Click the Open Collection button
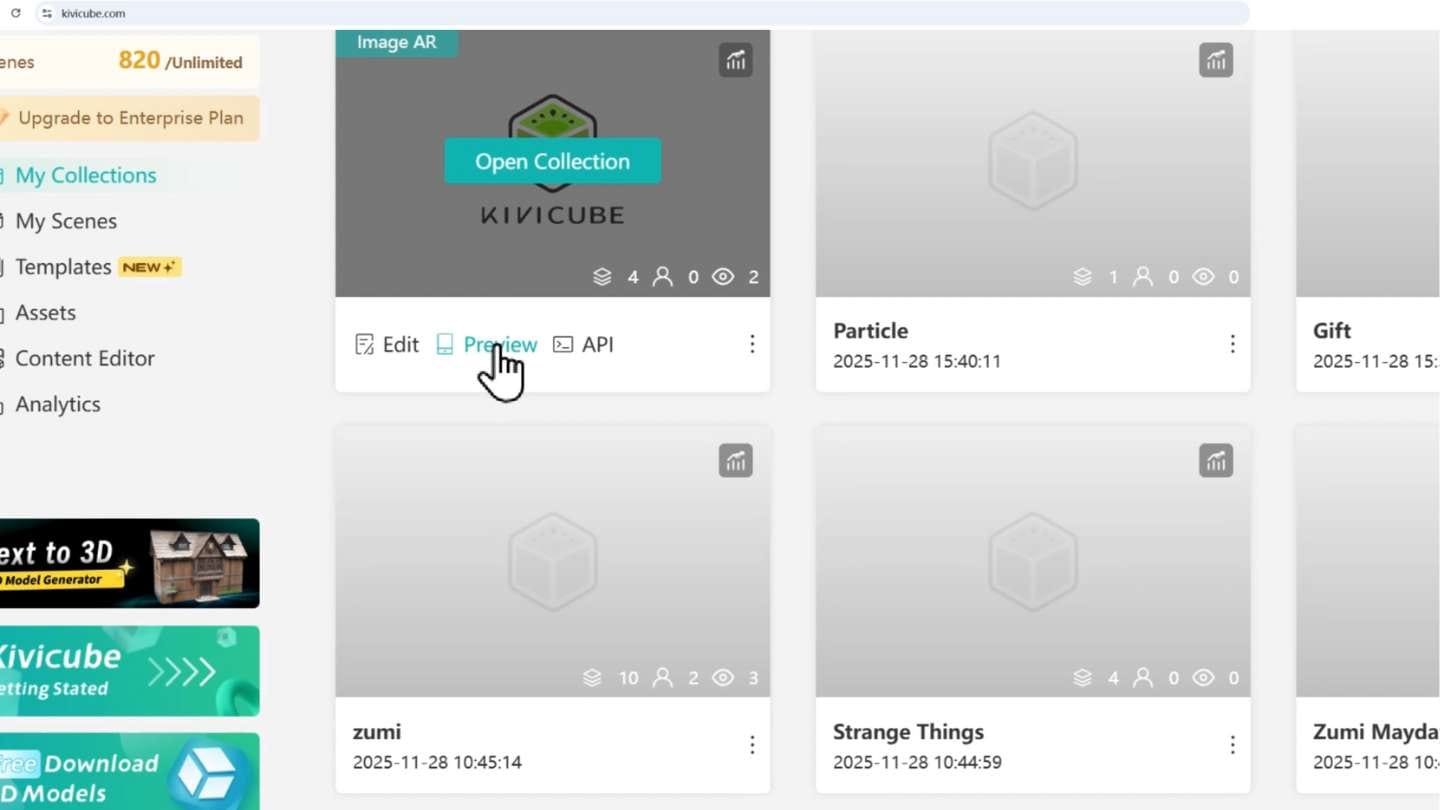1440x810 pixels. click(552, 161)
